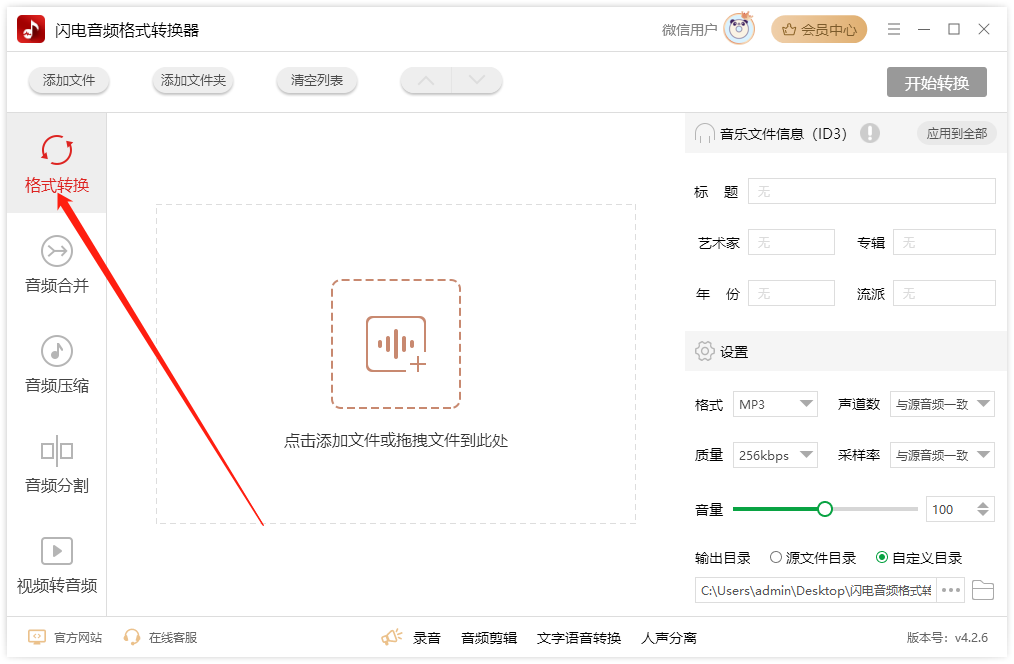Select the 自定义目录 output radio button
The image size is (1014, 664).
point(881,558)
